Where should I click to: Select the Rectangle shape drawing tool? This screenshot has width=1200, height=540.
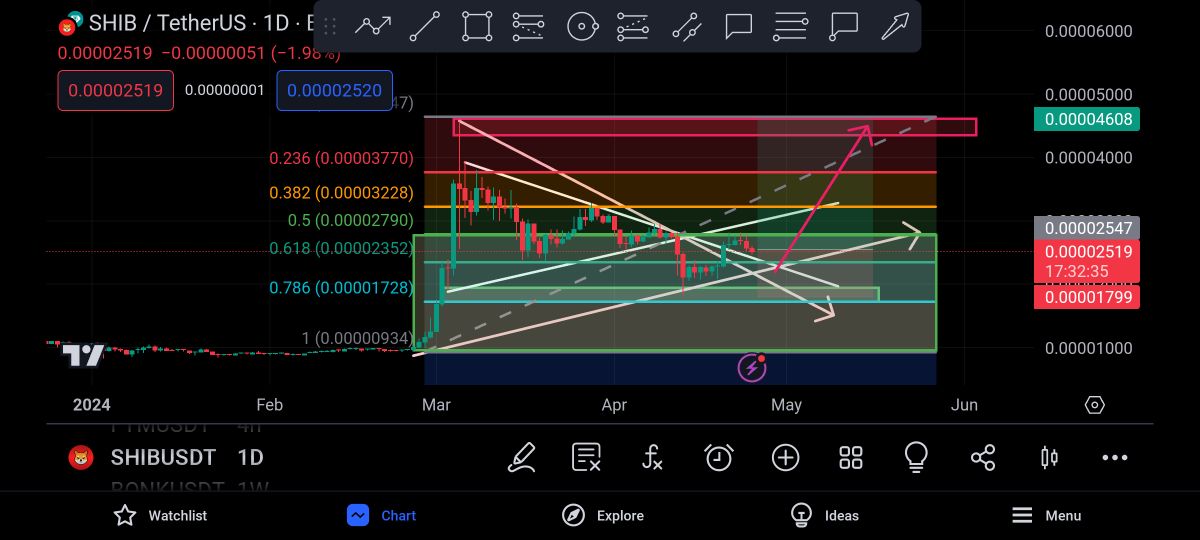(477, 26)
